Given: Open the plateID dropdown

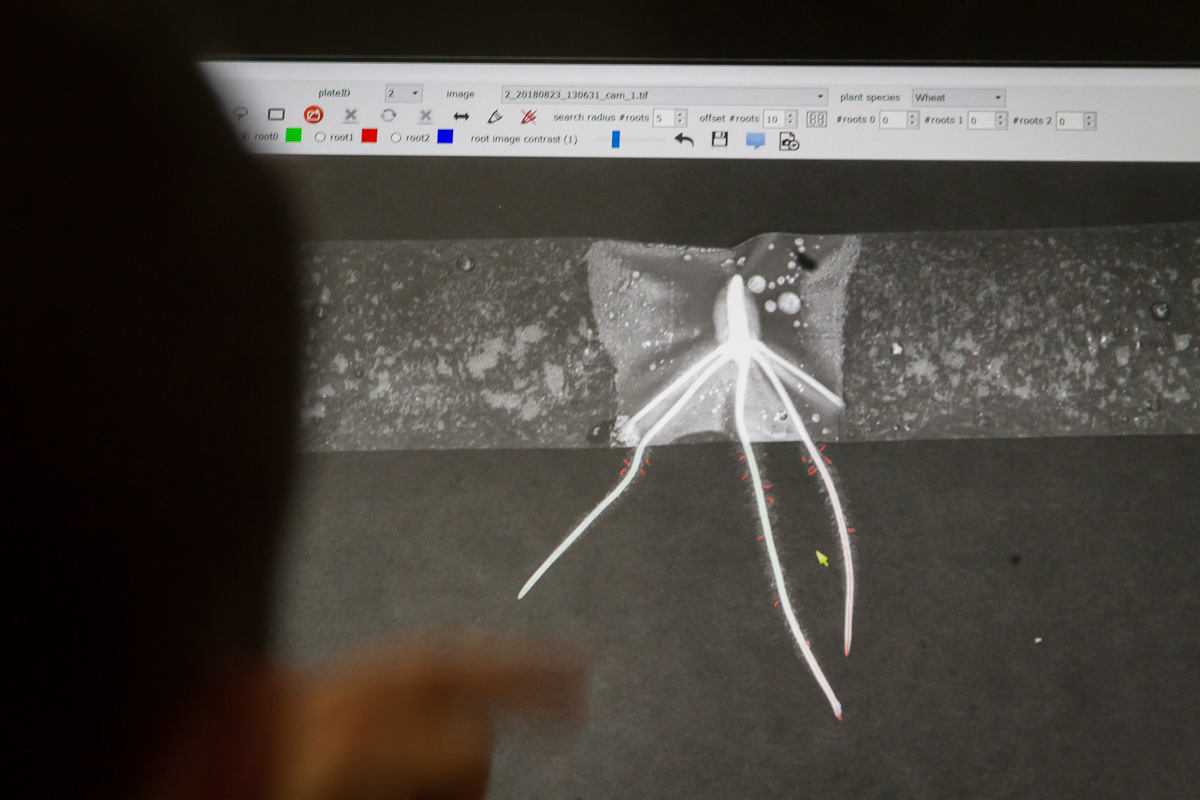Looking at the screenshot, I should click(403, 93).
